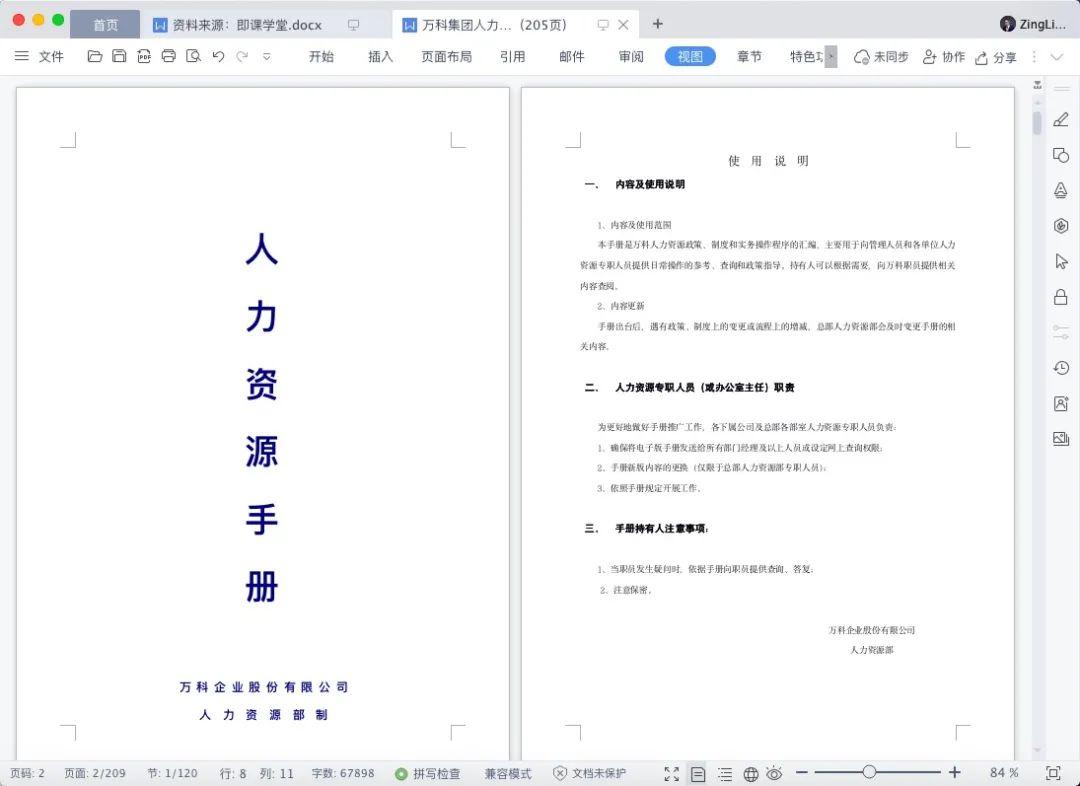Viewport: 1080px width, 786px height.
Task: Click the portrait image icon in sidebar
Action: 1061,404
